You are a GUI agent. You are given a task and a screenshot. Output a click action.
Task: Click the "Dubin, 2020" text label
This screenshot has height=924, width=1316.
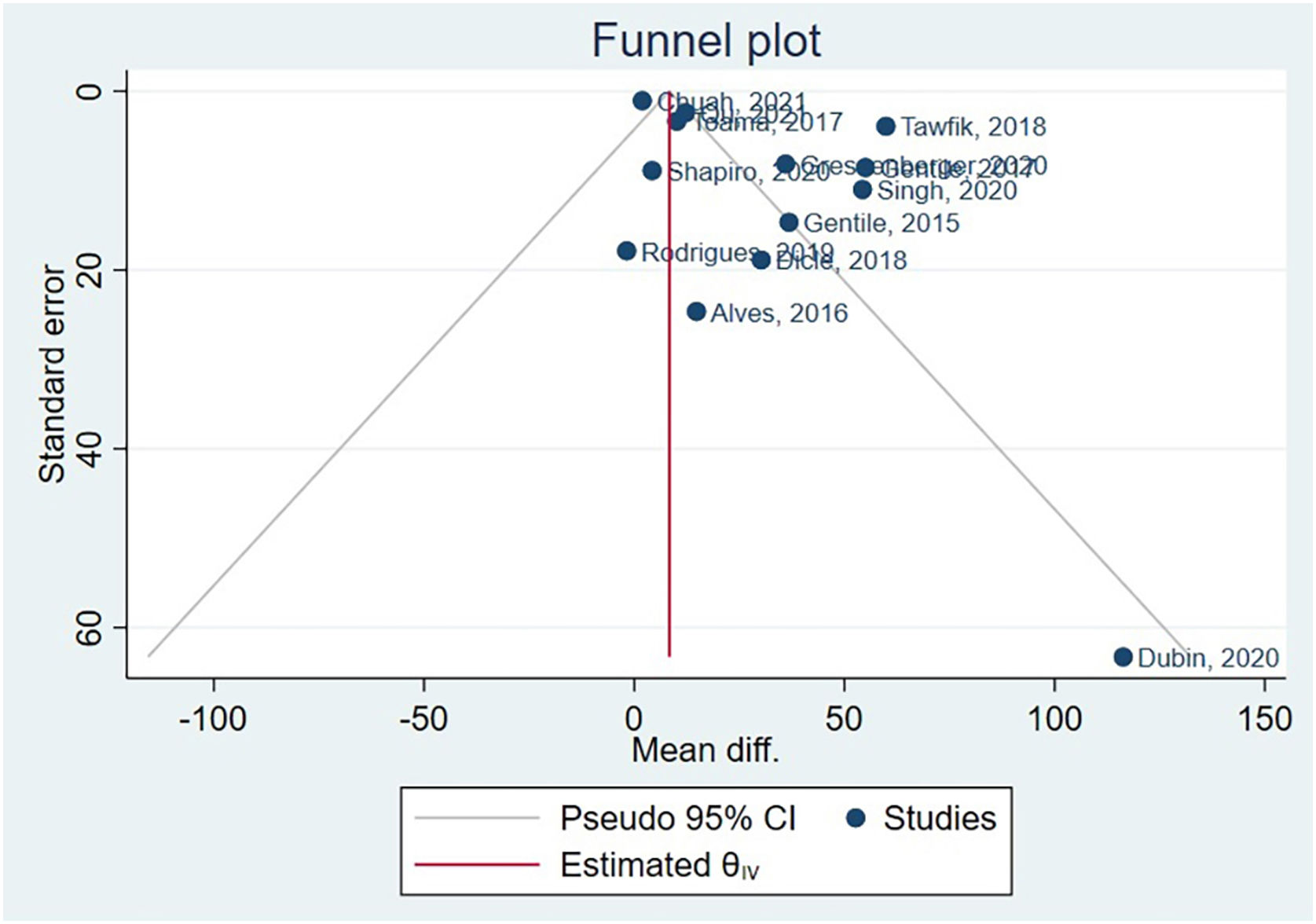click(x=1208, y=658)
